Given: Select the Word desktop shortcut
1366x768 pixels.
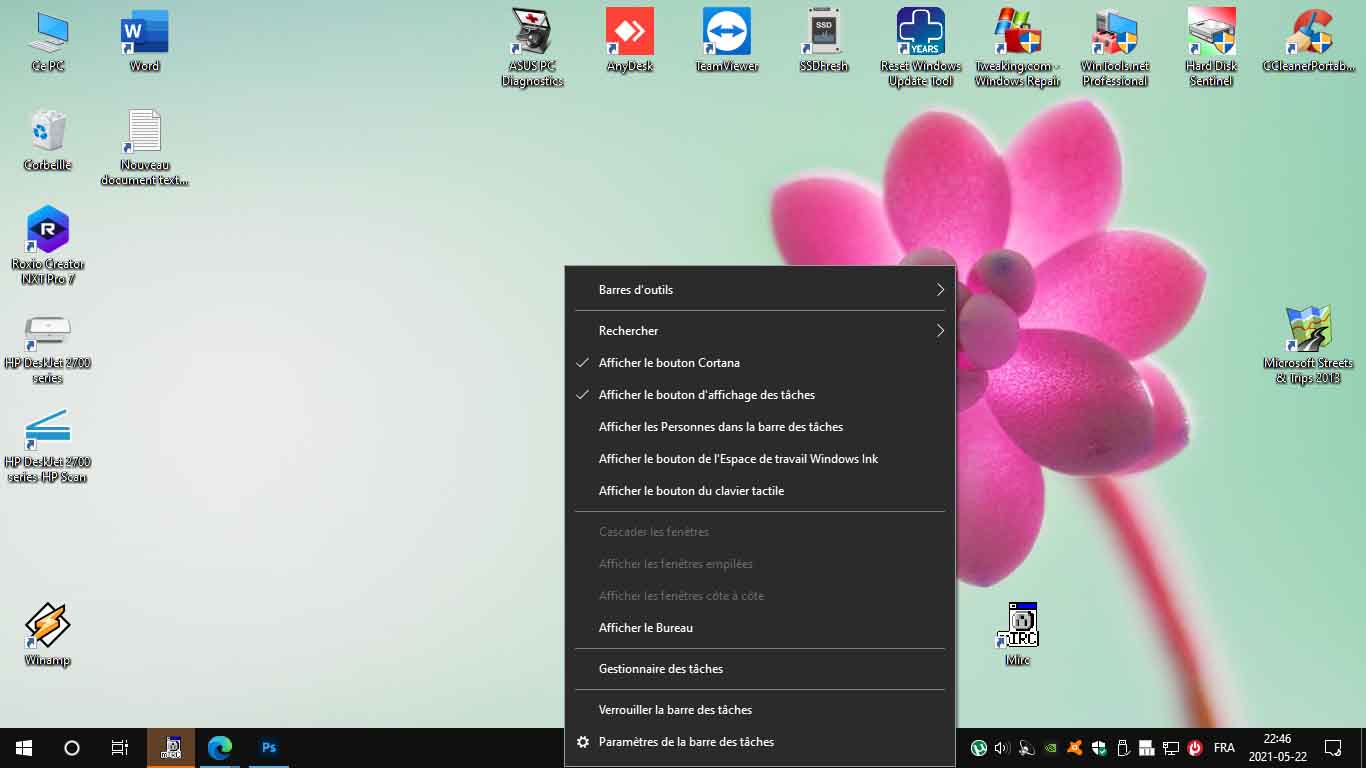Looking at the screenshot, I should (144, 42).
